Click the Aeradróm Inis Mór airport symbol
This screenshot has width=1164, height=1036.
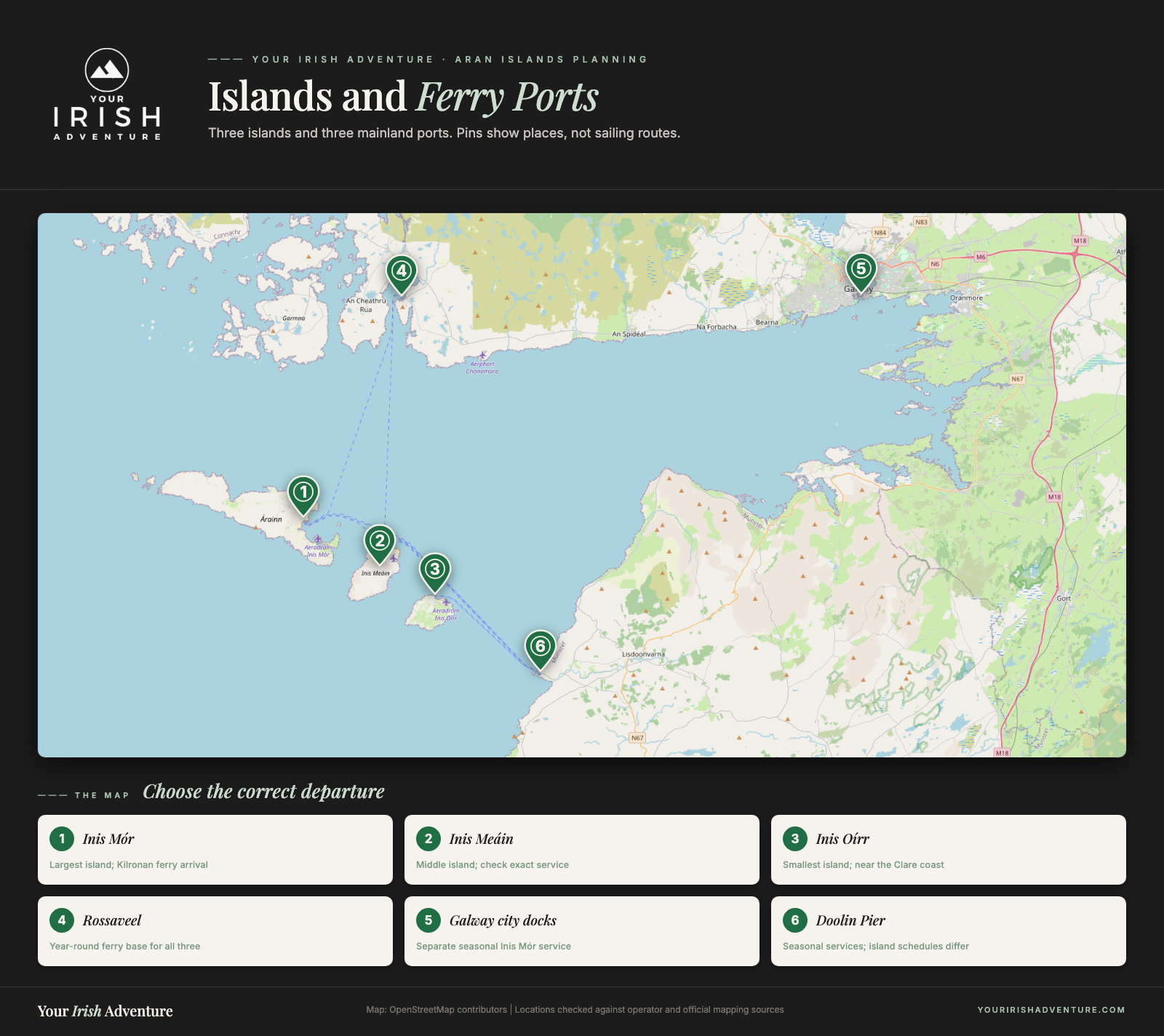tap(318, 539)
